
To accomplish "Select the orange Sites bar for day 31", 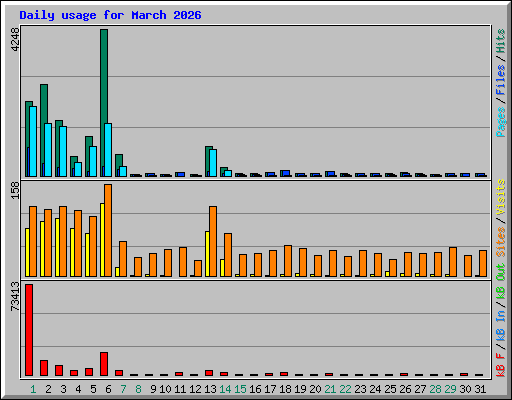I will 483,263.
